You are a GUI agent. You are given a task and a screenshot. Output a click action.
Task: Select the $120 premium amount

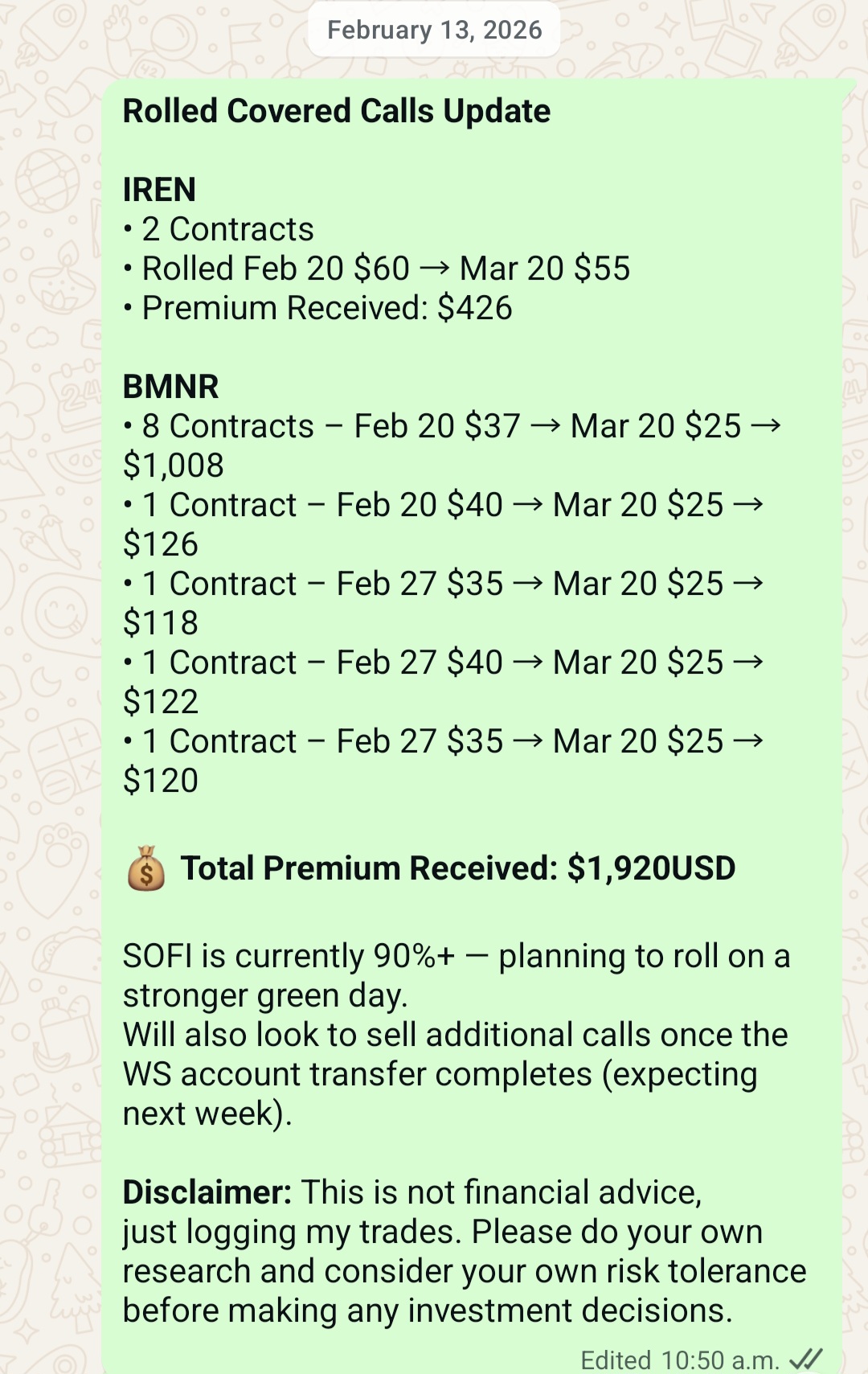click(161, 781)
